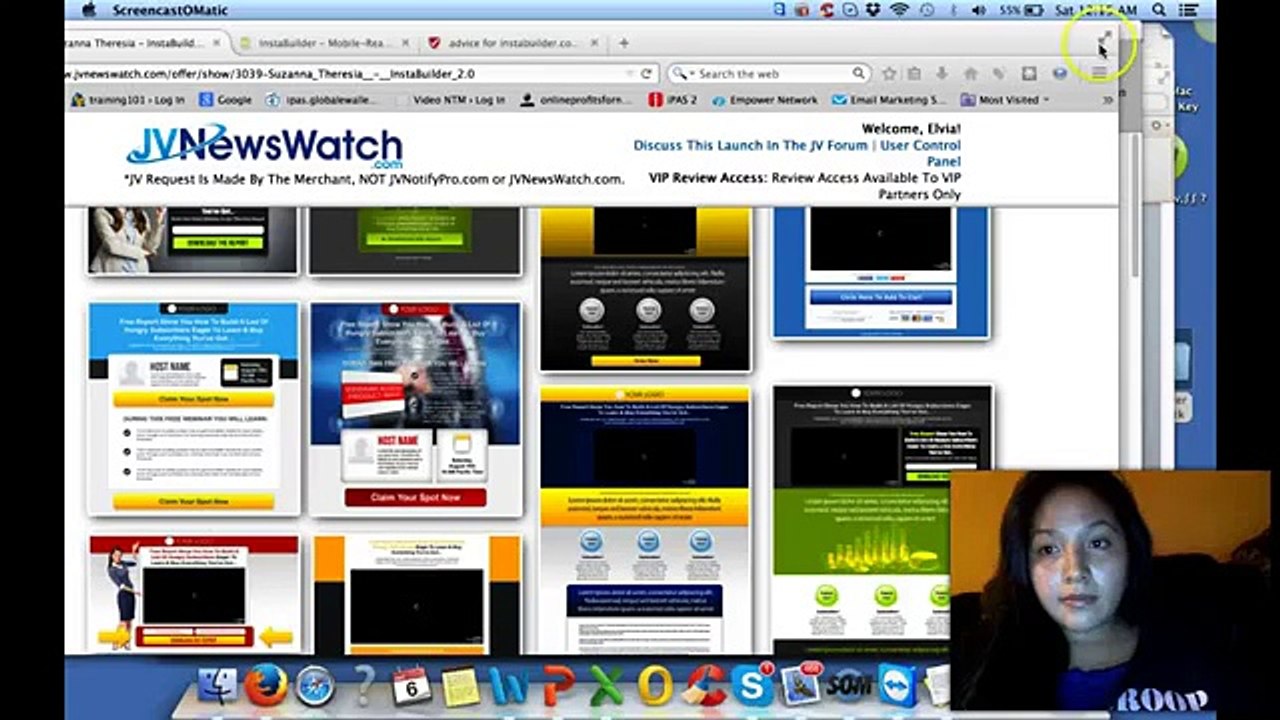Click the home icon in Firefox toolbar
1280x720 pixels.
click(970, 74)
